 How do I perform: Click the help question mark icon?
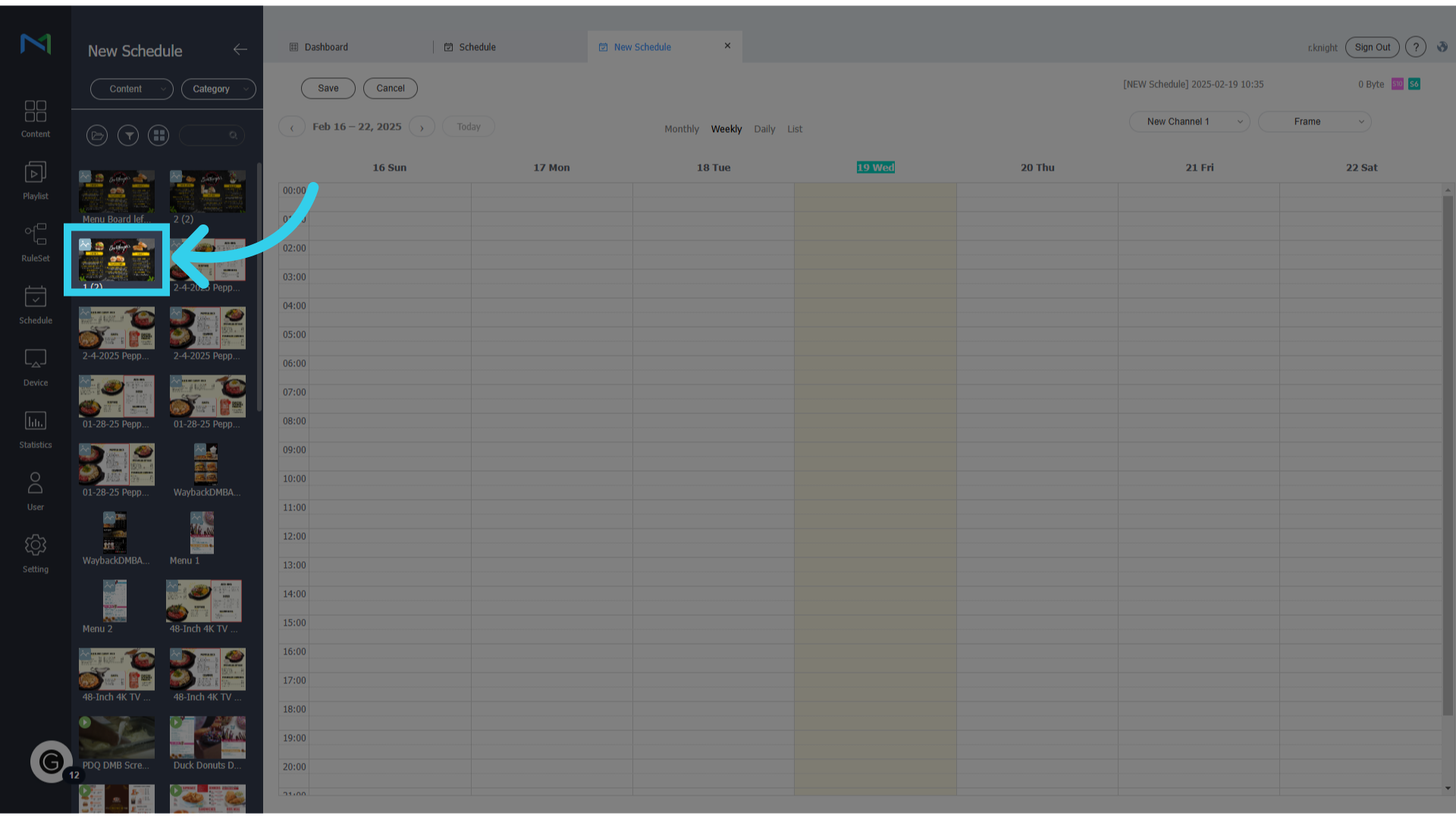point(1415,47)
